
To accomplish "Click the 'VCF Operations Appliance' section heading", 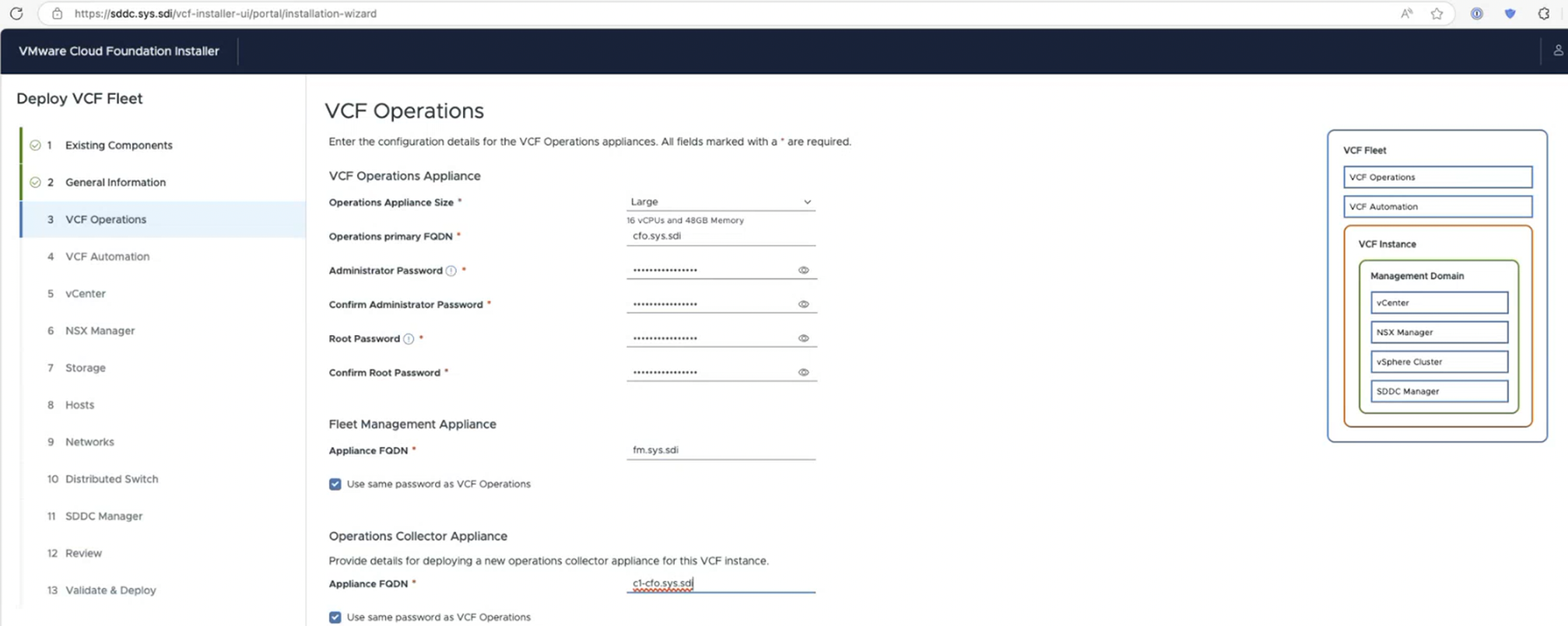I will pos(405,177).
